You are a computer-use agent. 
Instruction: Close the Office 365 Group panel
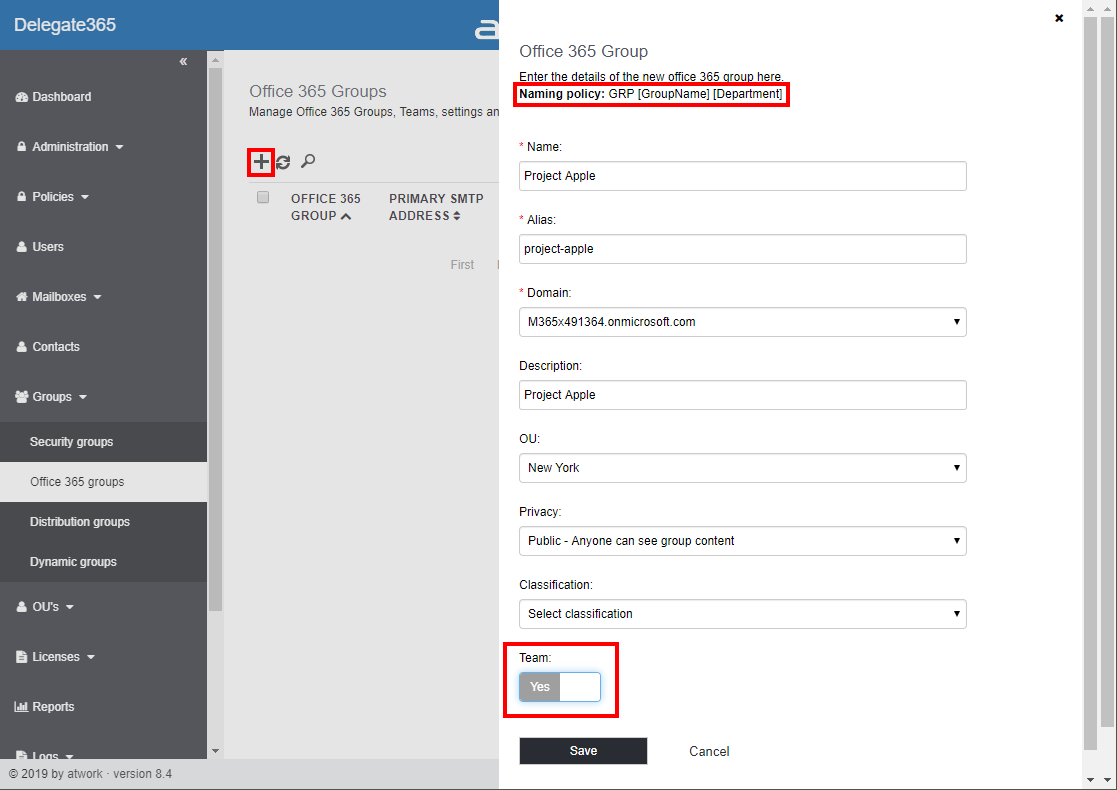click(1059, 18)
